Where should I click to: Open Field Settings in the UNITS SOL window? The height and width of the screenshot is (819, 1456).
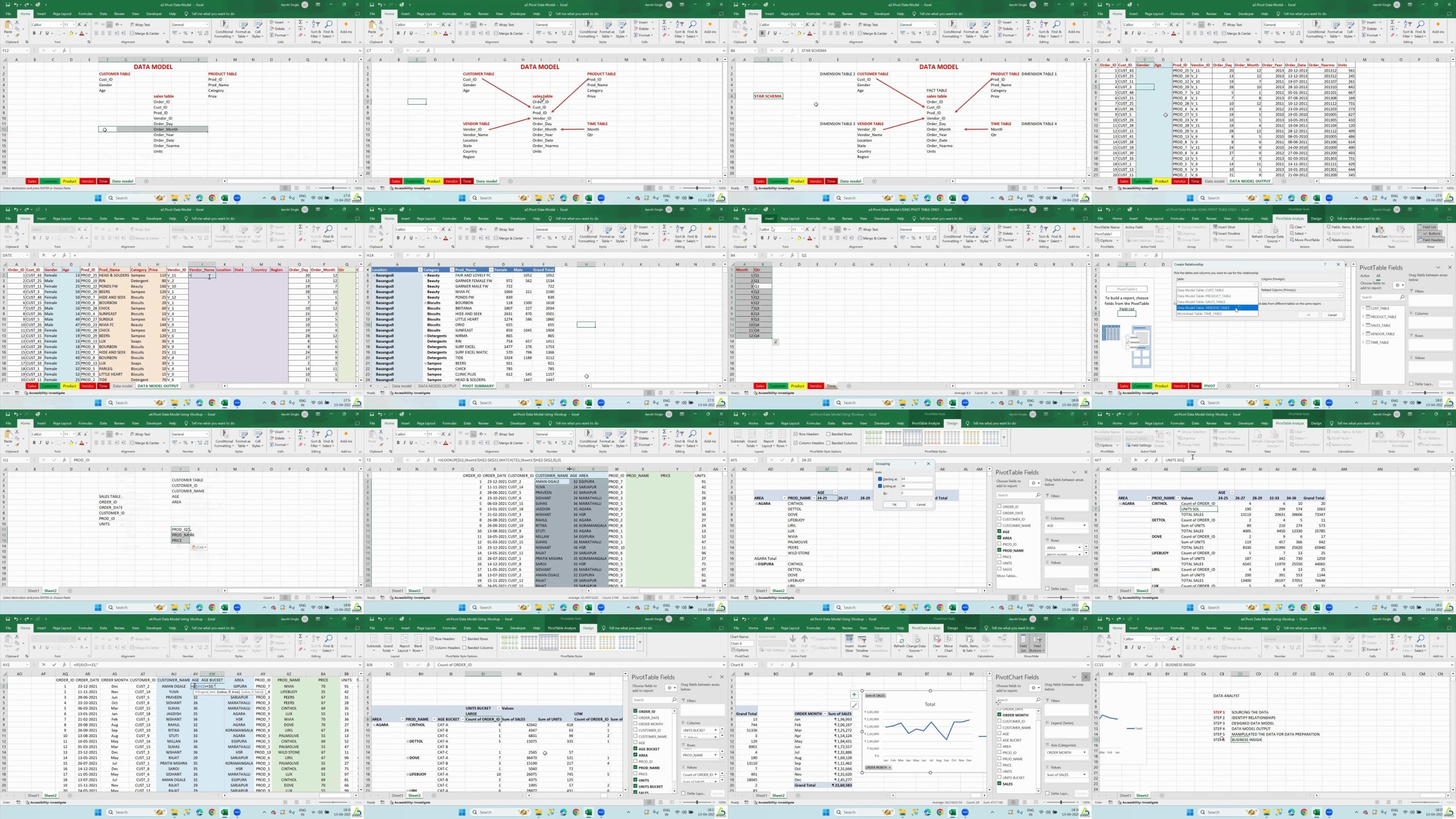pyautogui.click(x=1139, y=445)
